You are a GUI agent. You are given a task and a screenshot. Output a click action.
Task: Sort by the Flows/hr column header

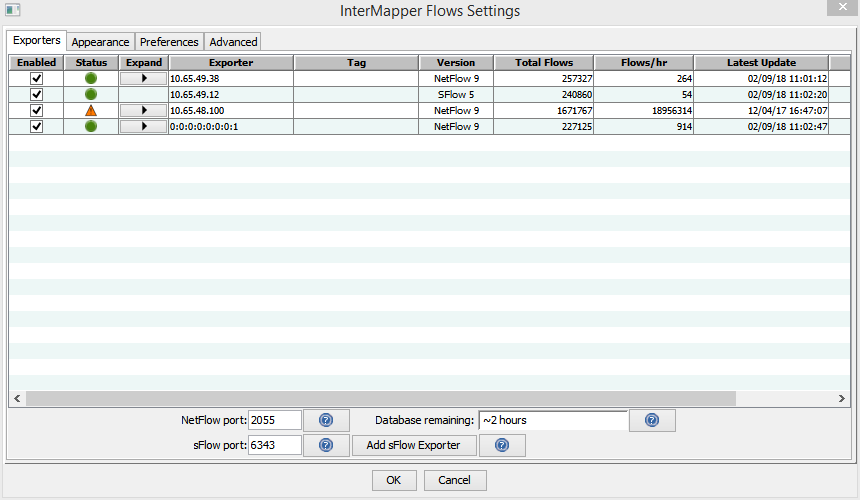pos(644,62)
